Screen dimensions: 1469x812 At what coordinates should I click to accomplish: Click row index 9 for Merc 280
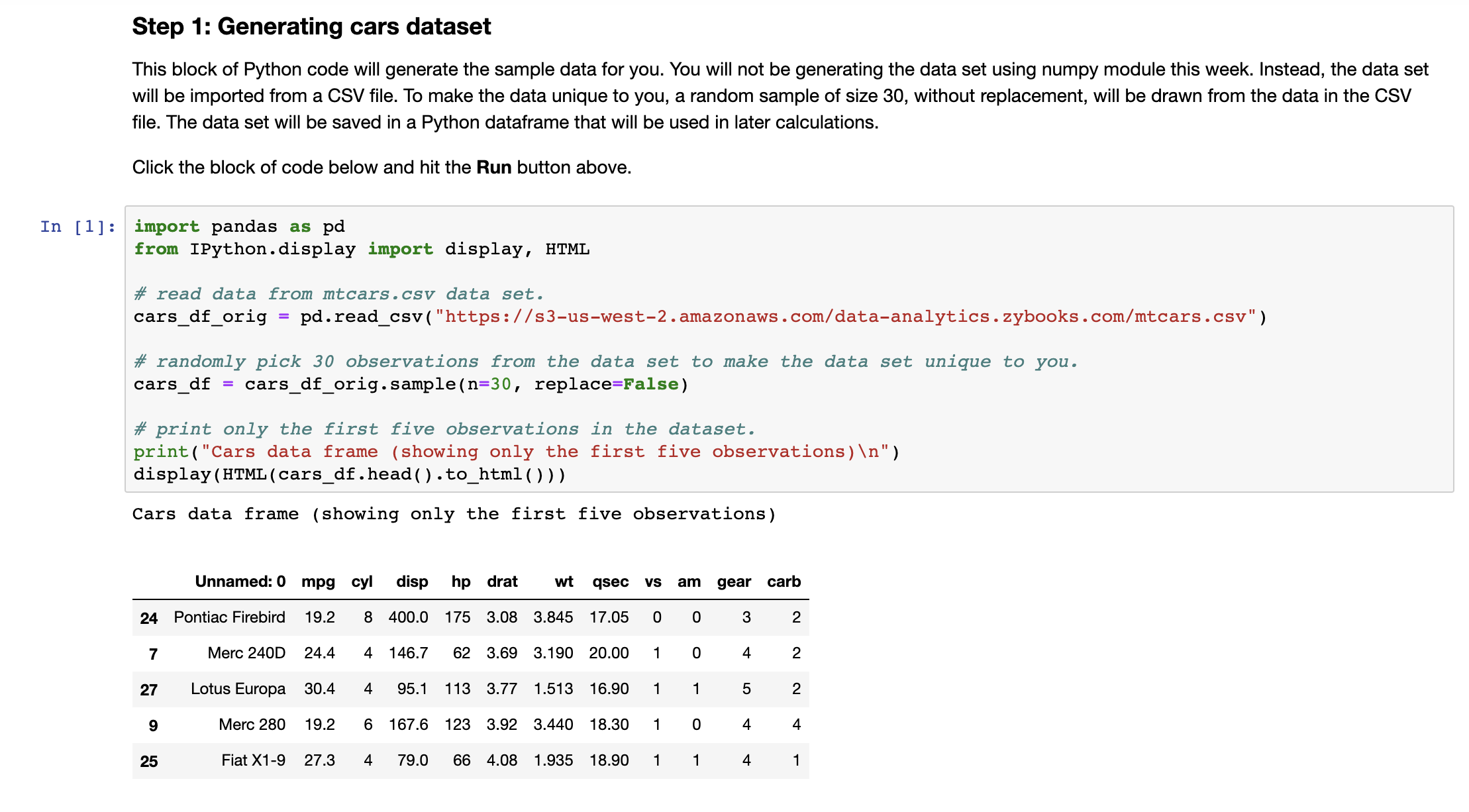click(153, 725)
